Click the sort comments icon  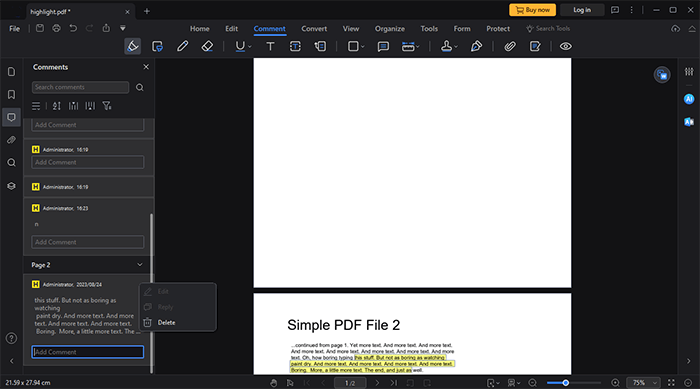[x=56, y=106]
